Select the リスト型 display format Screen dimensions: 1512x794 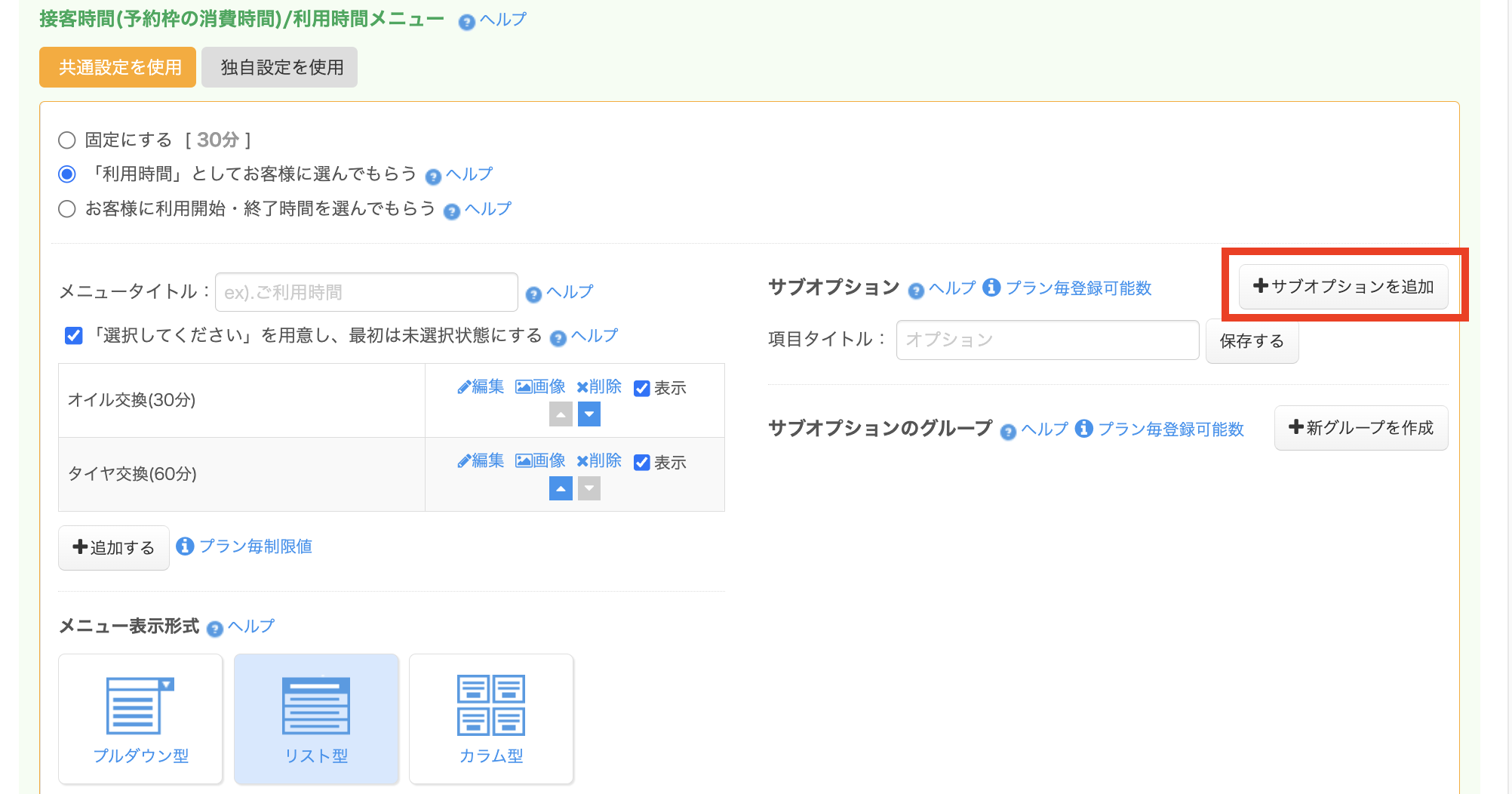[316, 719]
